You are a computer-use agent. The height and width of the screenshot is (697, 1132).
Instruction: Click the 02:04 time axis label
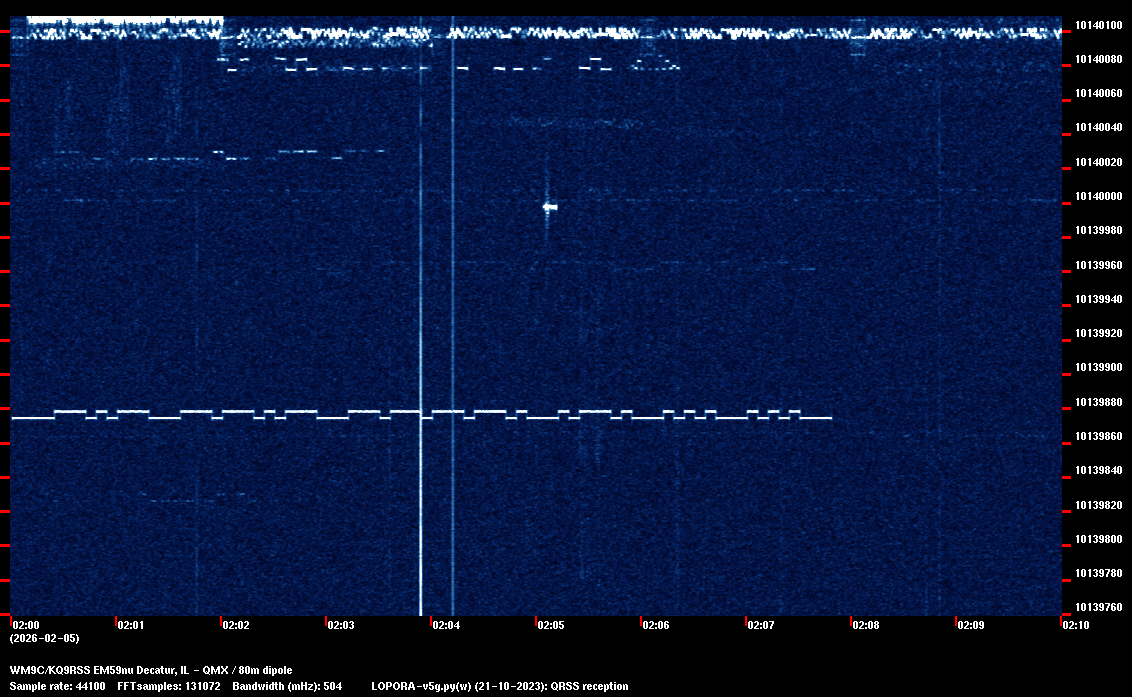point(446,625)
